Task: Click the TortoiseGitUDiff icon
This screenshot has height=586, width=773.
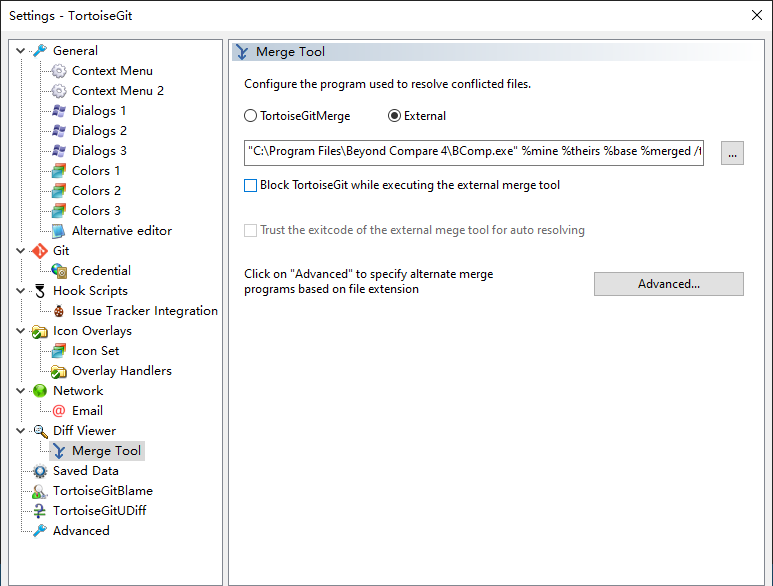Action: point(40,511)
